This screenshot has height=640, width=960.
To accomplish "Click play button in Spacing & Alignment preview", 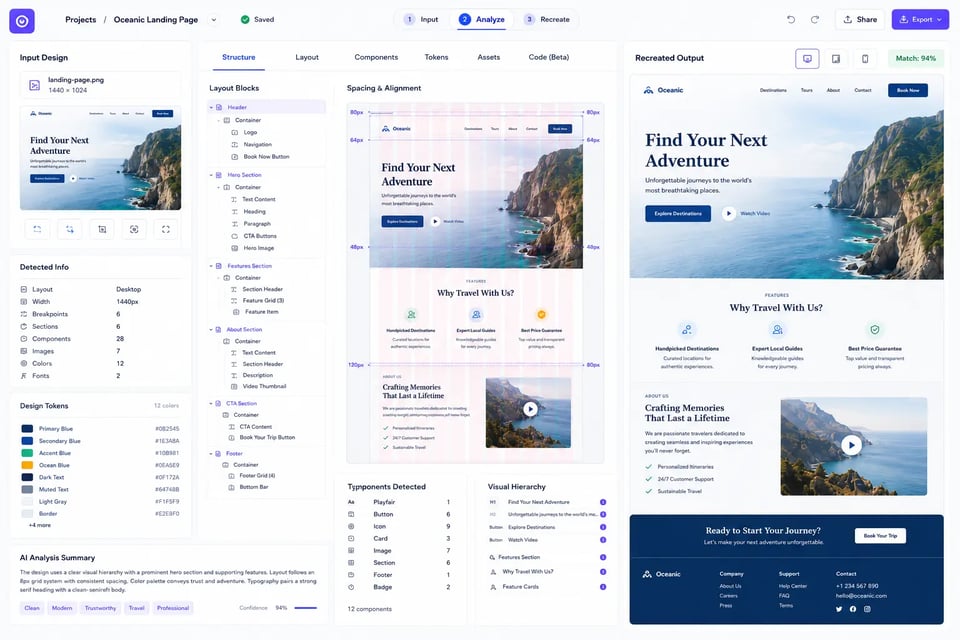I will (530, 408).
